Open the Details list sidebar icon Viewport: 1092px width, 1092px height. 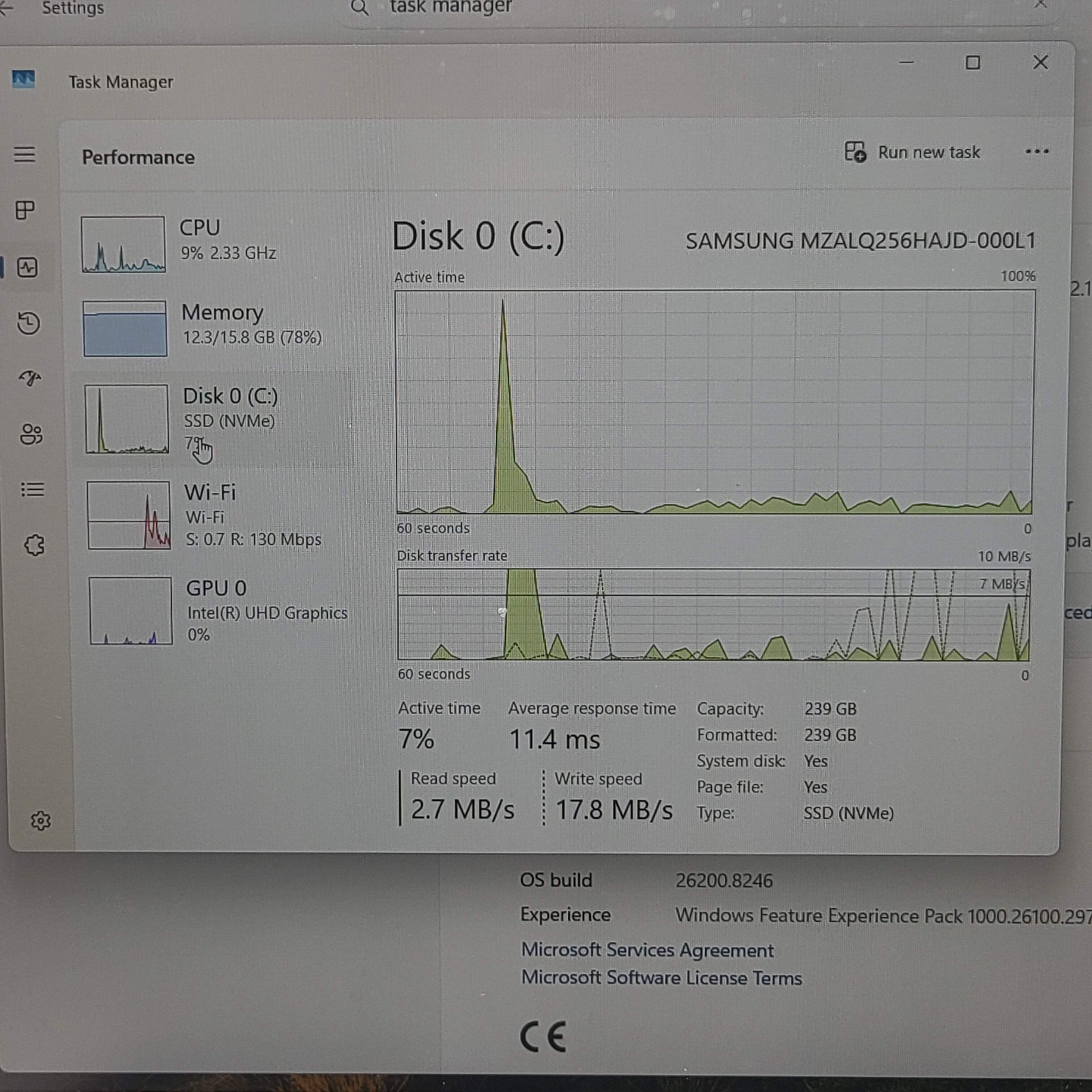coord(32,489)
